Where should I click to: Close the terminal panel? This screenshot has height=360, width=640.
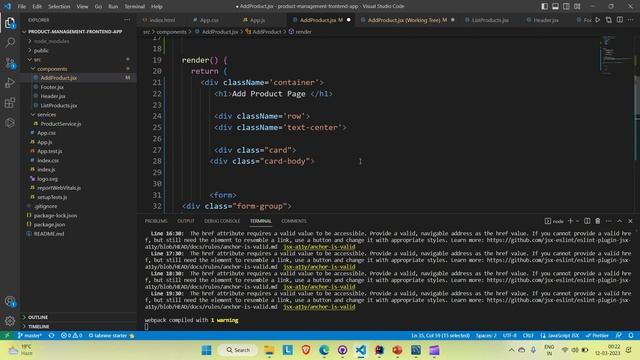[x=630, y=221]
